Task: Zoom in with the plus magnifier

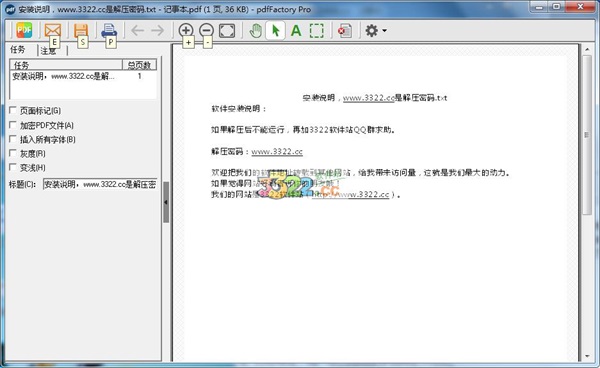Action: [186, 30]
